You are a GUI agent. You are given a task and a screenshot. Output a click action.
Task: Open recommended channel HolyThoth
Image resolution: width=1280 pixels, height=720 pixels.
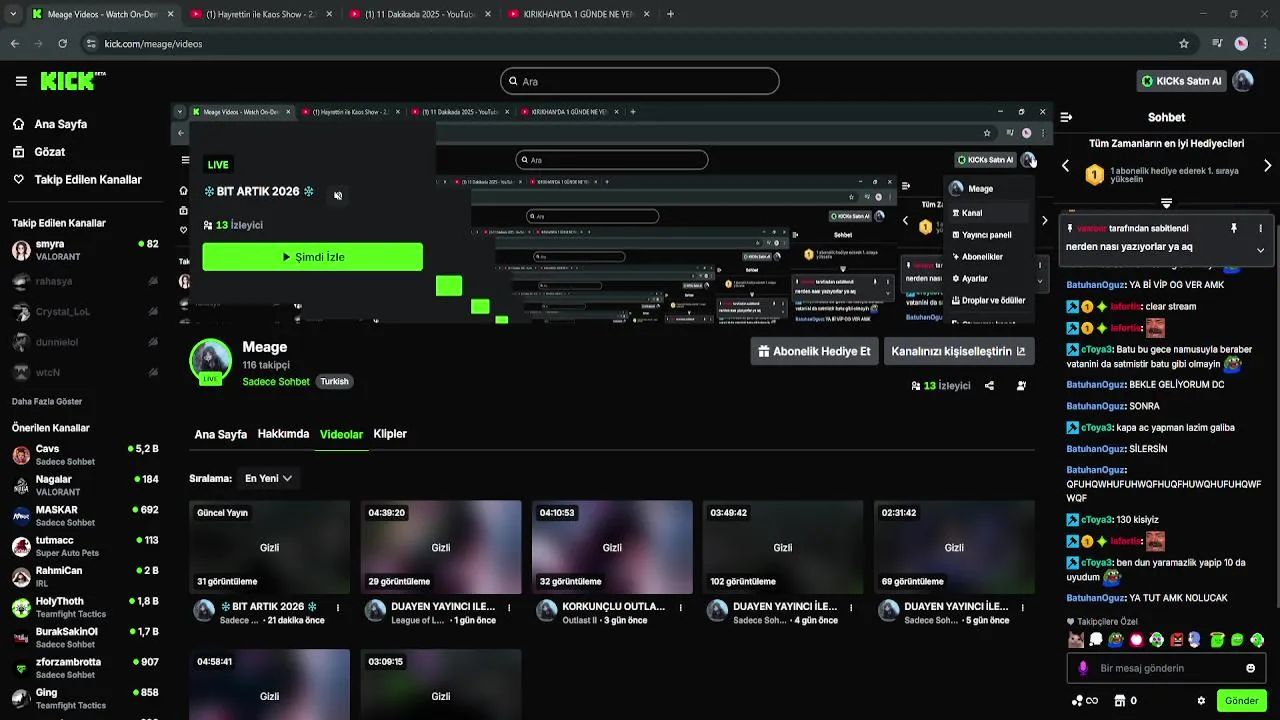pyautogui.click(x=84, y=607)
